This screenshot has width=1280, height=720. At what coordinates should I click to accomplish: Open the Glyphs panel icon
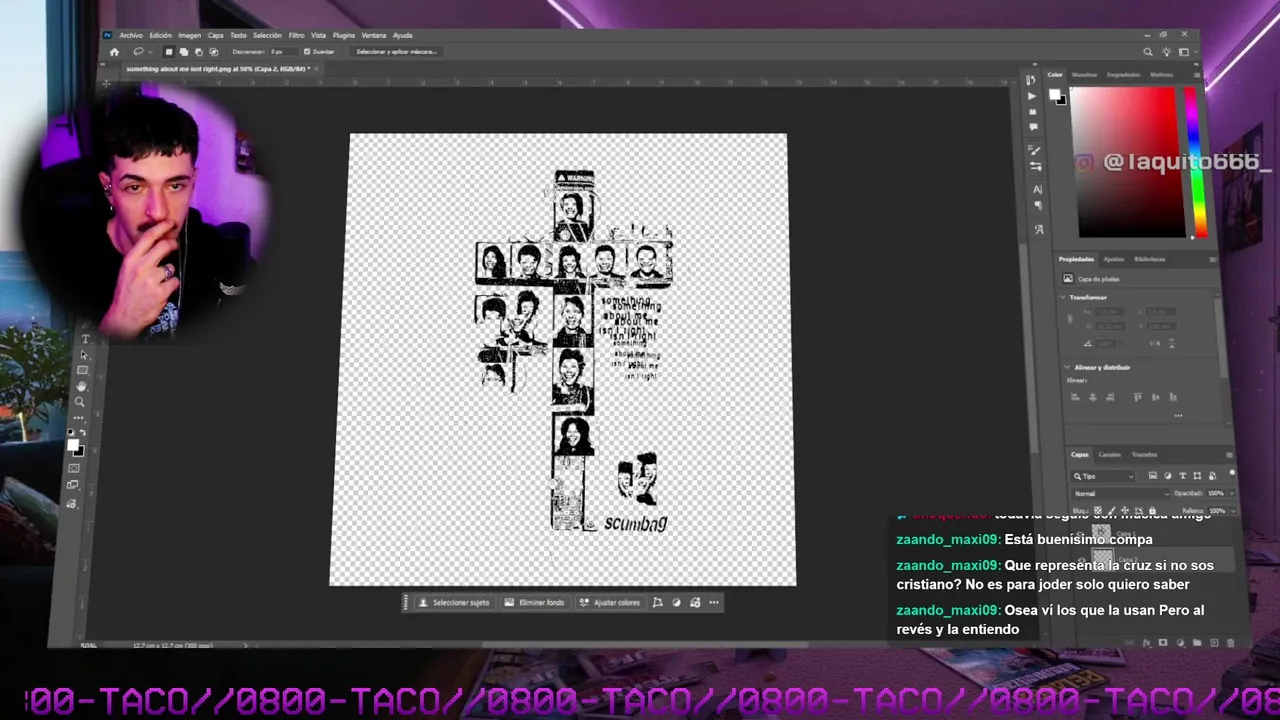pyautogui.click(x=1039, y=229)
